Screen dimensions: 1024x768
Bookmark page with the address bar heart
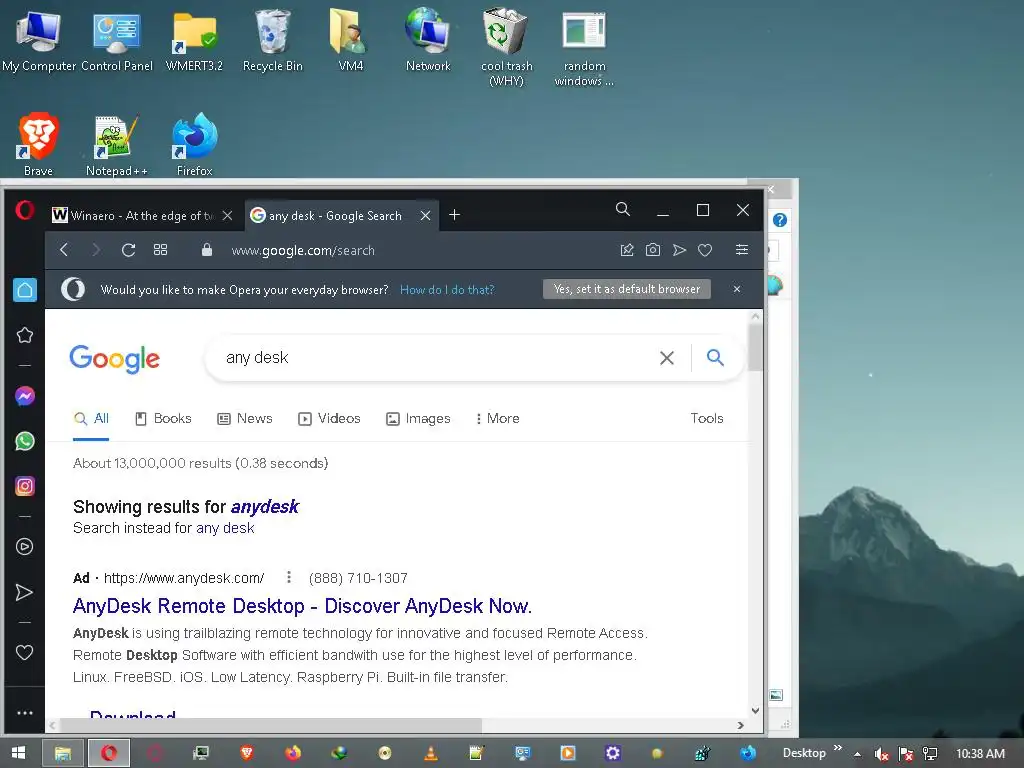(x=705, y=250)
